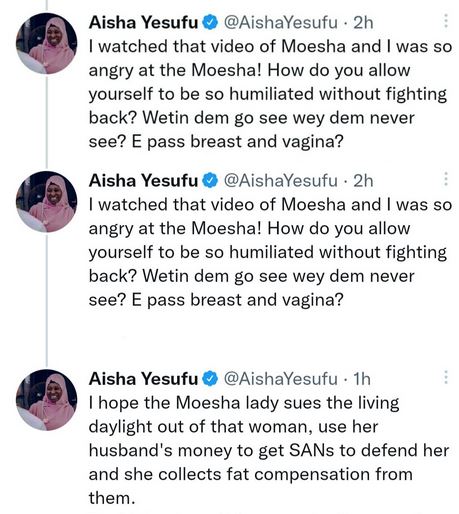Open the second 'I watched that video' tweet
This screenshot has width=459, height=514.
click(270, 252)
